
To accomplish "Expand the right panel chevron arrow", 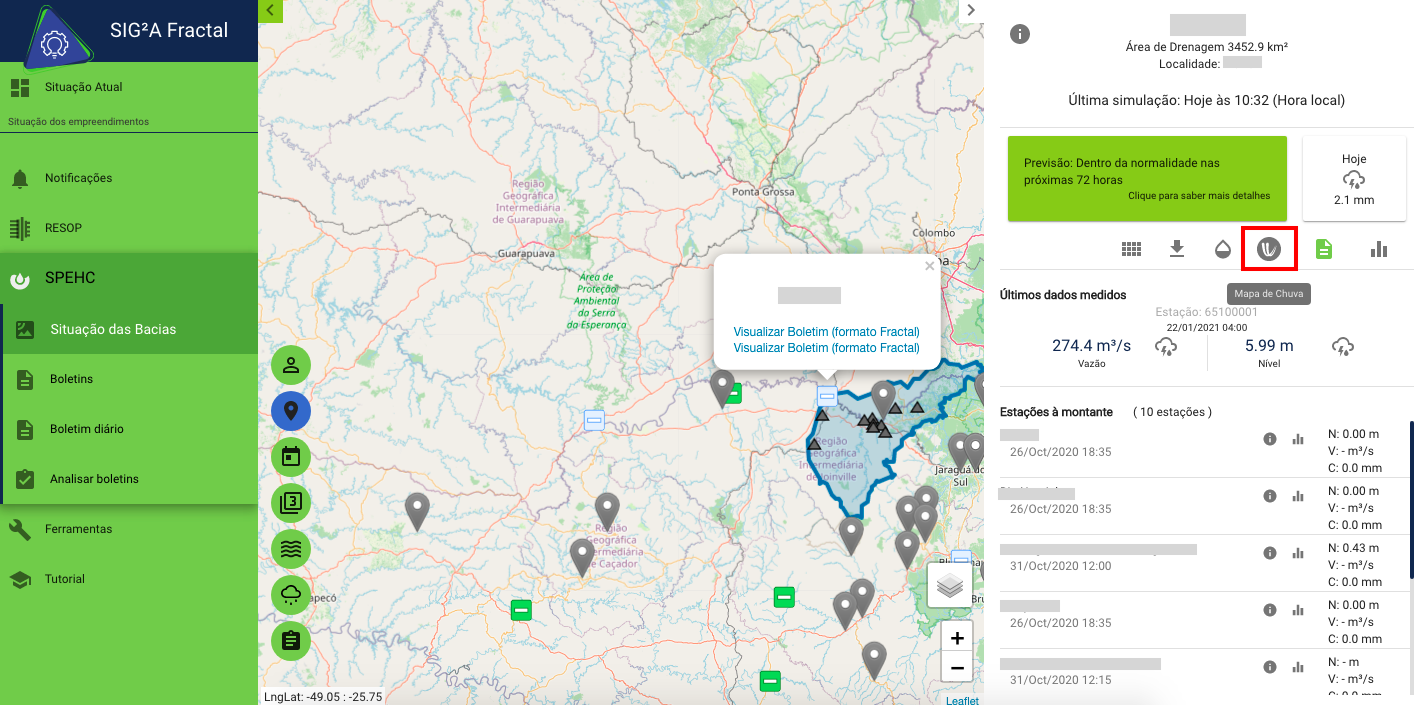I will pyautogui.click(x=969, y=10).
